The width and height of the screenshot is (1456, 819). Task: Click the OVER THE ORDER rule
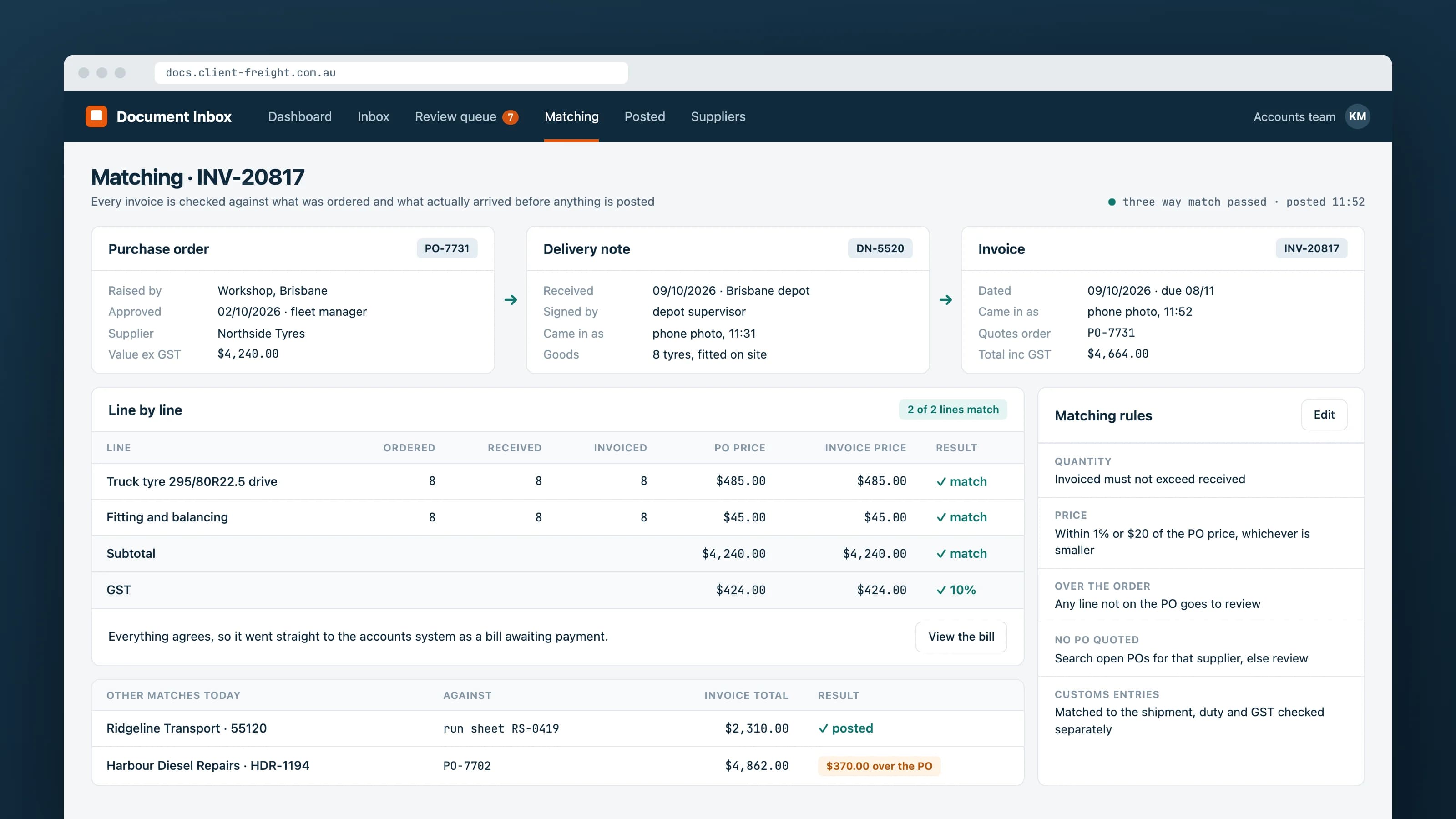click(x=1201, y=595)
